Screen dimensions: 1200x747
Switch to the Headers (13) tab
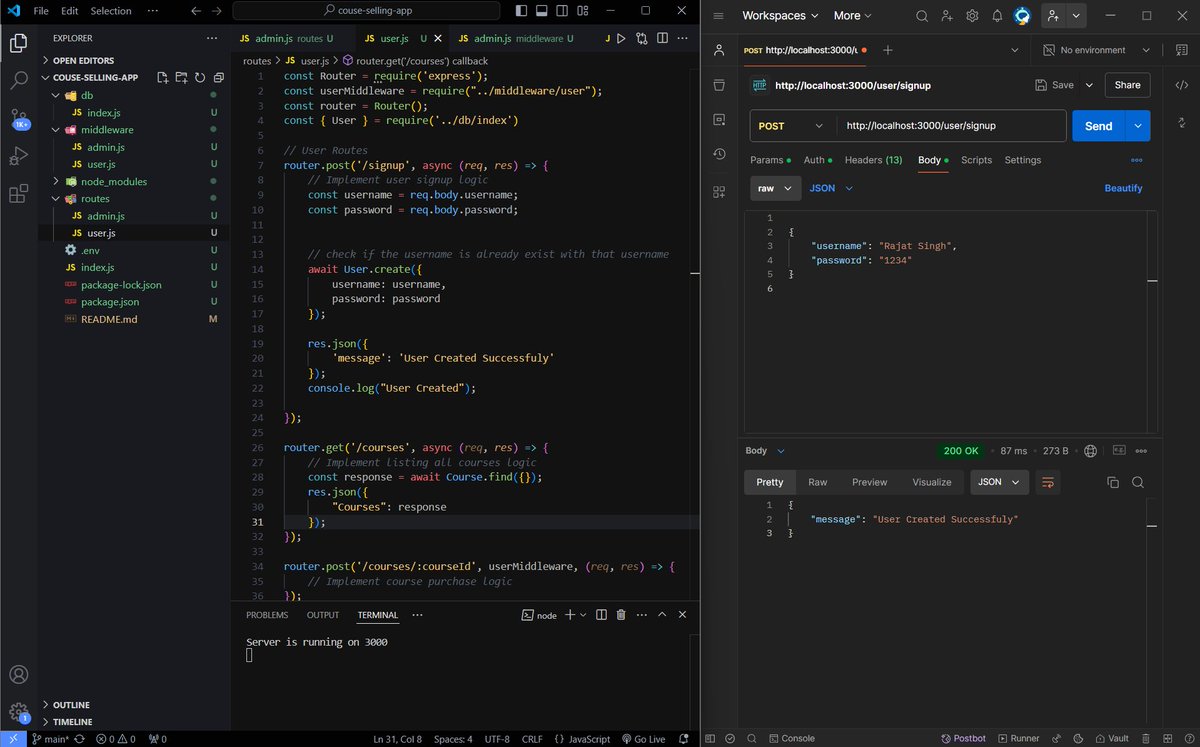point(872,159)
